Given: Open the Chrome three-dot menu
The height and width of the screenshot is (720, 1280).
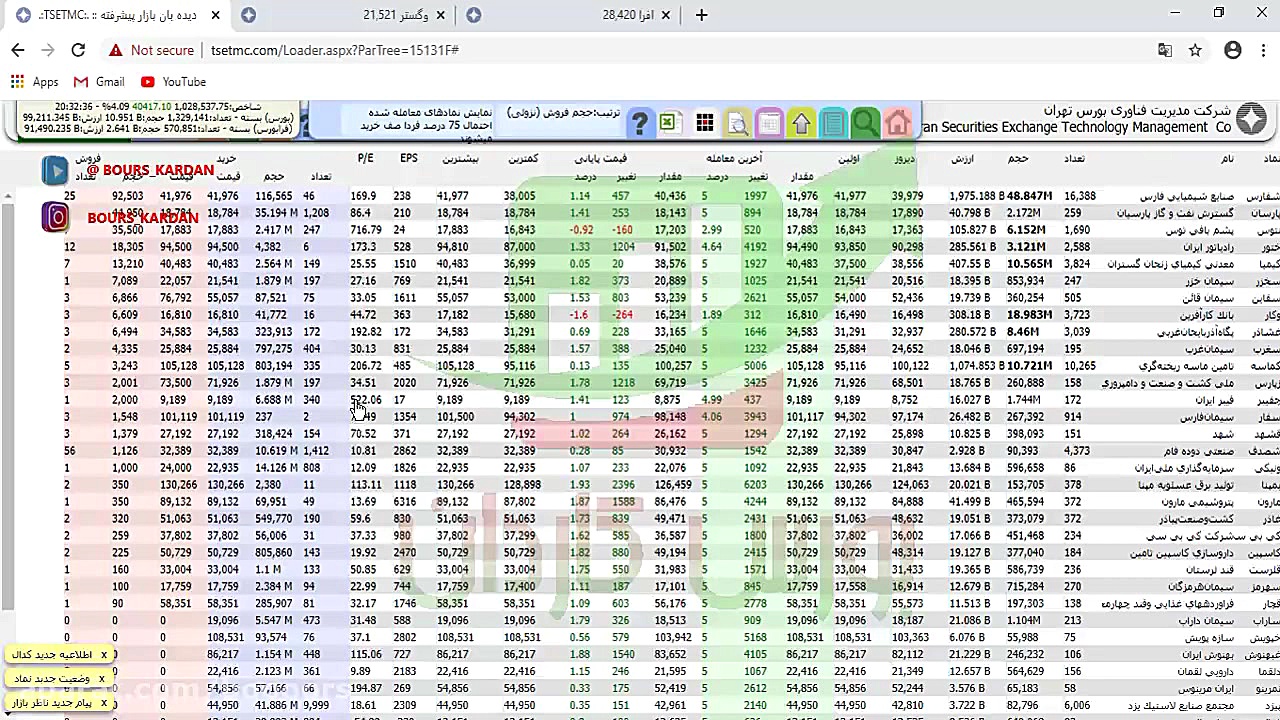Looking at the screenshot, I should click(x=1262, y=50).
